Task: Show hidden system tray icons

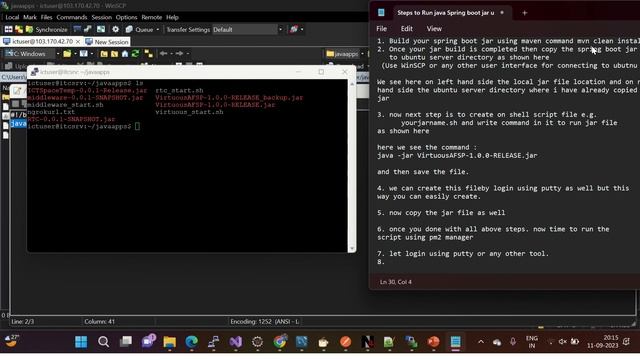Action: pyautogui.click(x=481, y=342)
